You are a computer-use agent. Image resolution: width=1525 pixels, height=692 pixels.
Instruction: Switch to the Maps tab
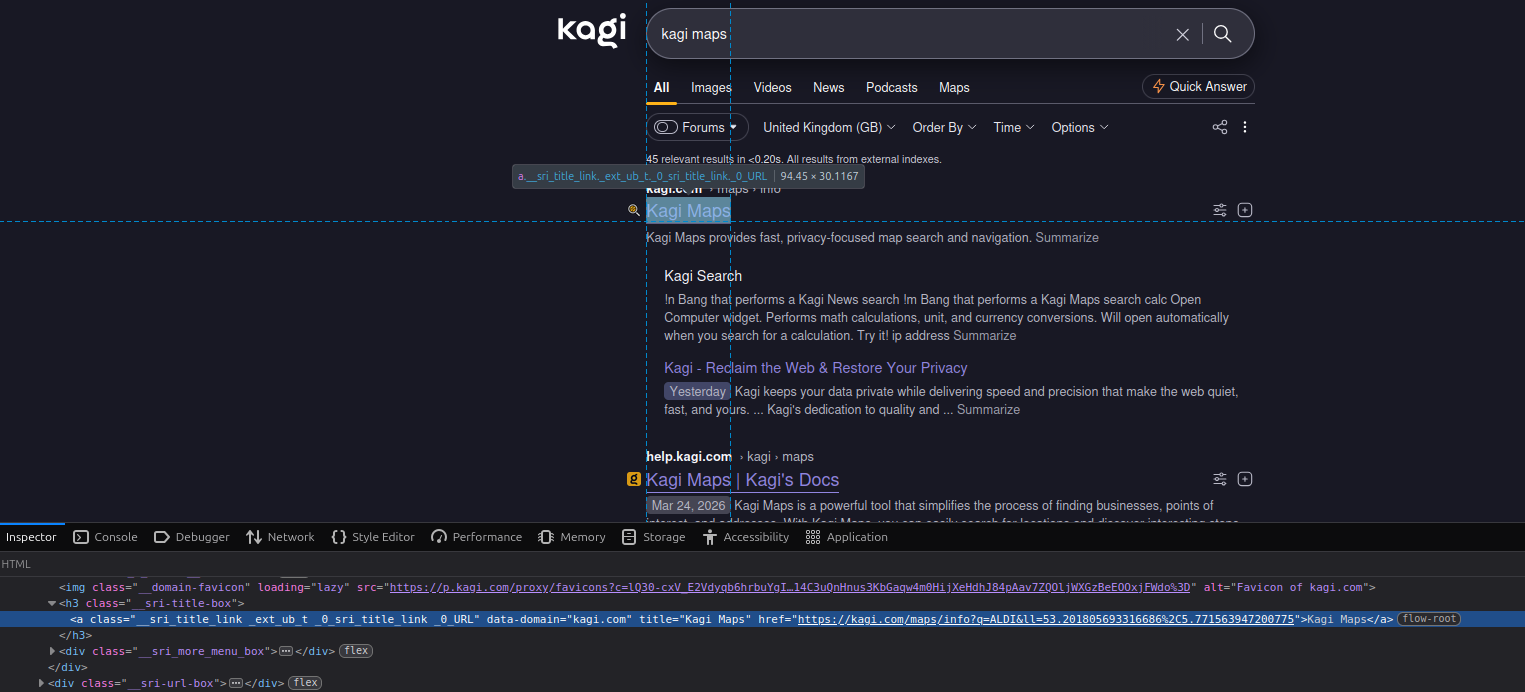pyautogui.click(x=954, y=87)
